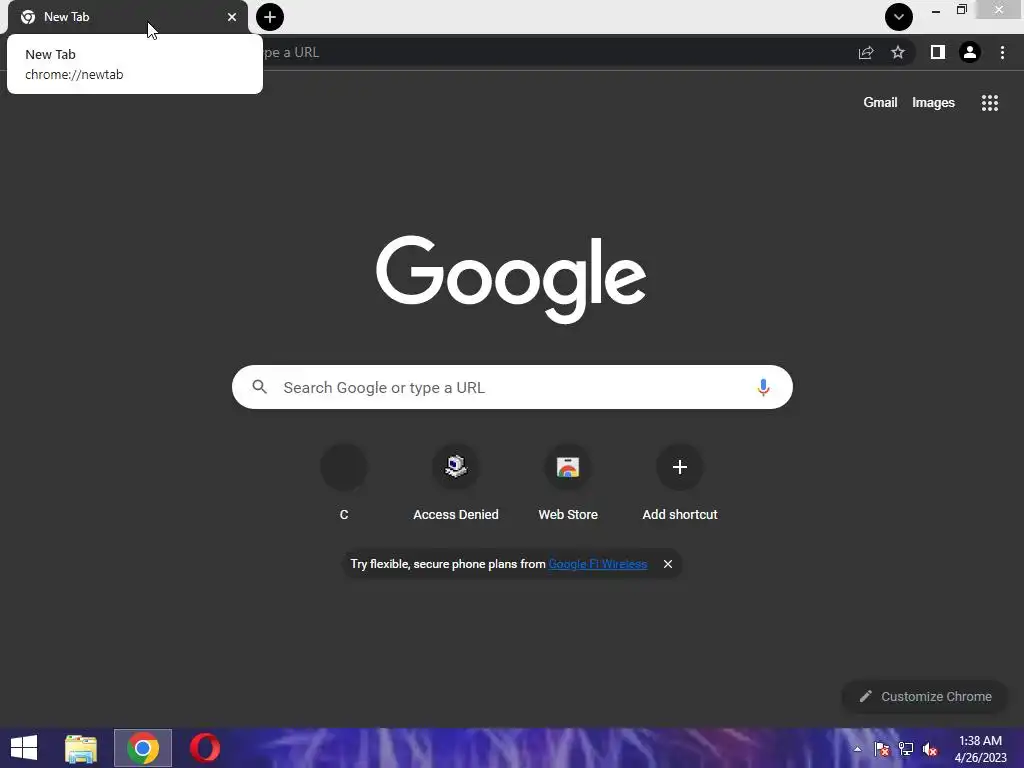Open the tab search dropdown arrow
The image size is (1024, 768).
click(x=899, y=17)
